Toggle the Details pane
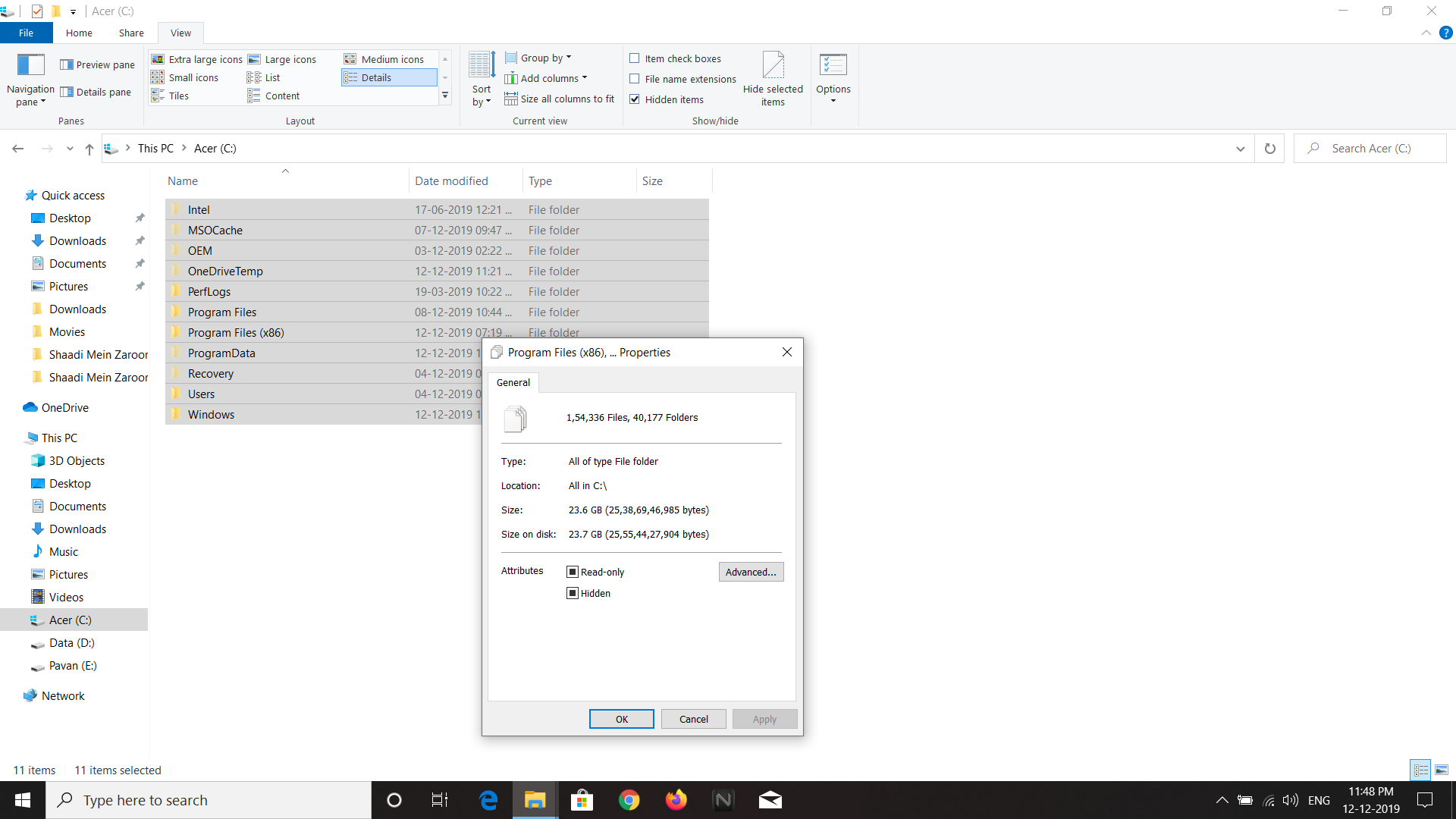This screenshot has width=1456, height=819. tap(96, 92)
